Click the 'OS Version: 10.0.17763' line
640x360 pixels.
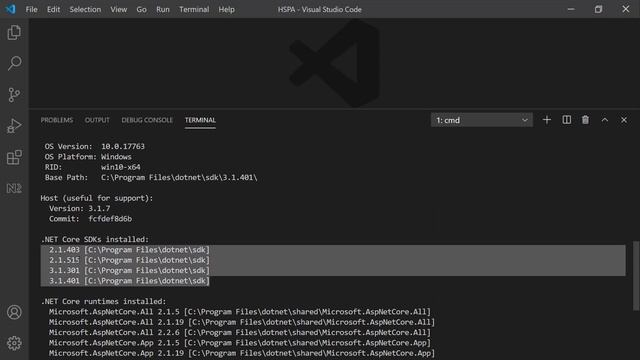click(95, 146)
